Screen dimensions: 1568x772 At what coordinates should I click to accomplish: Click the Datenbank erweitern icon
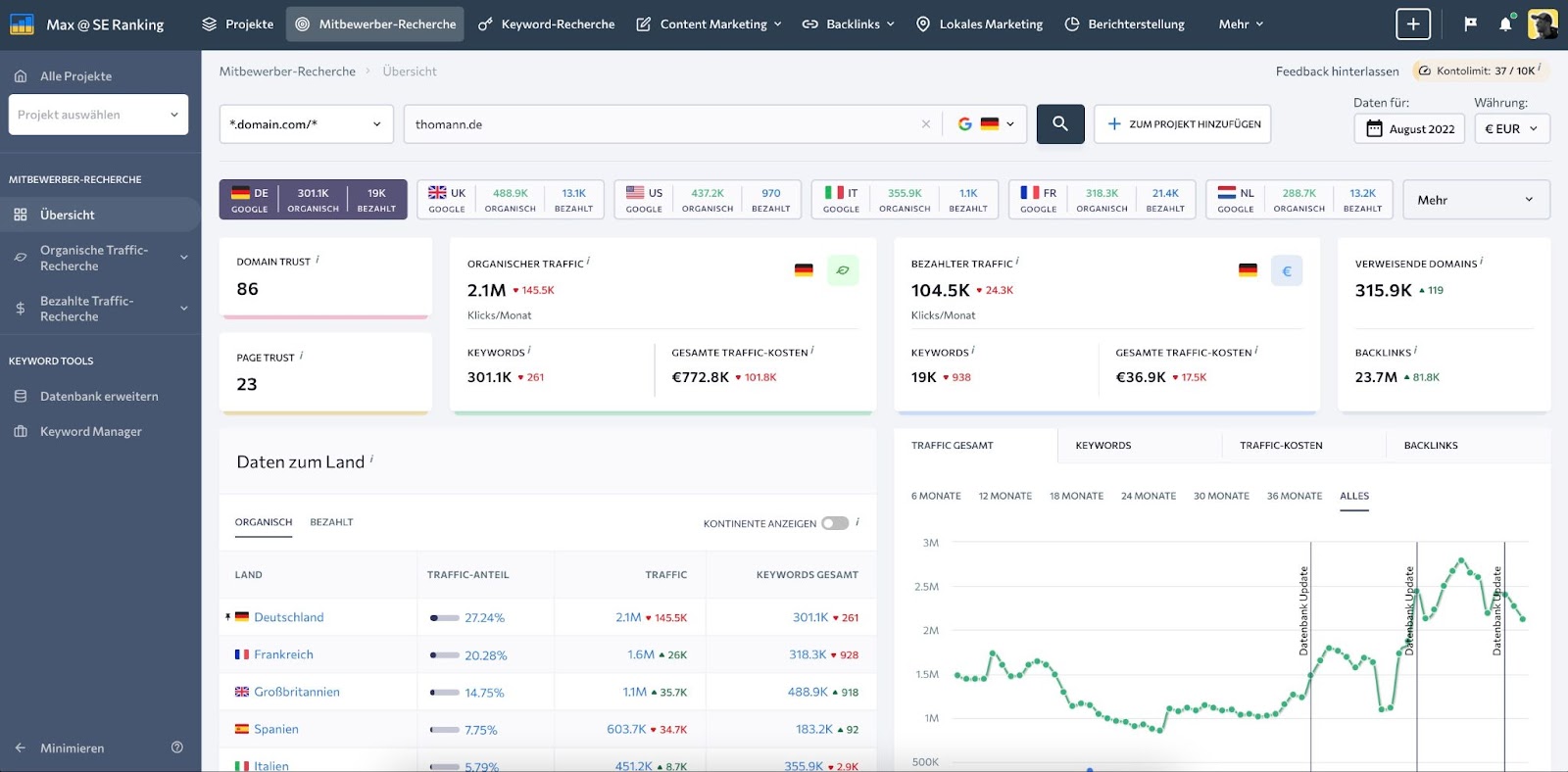pyautogui.click(x=21, y=396)
